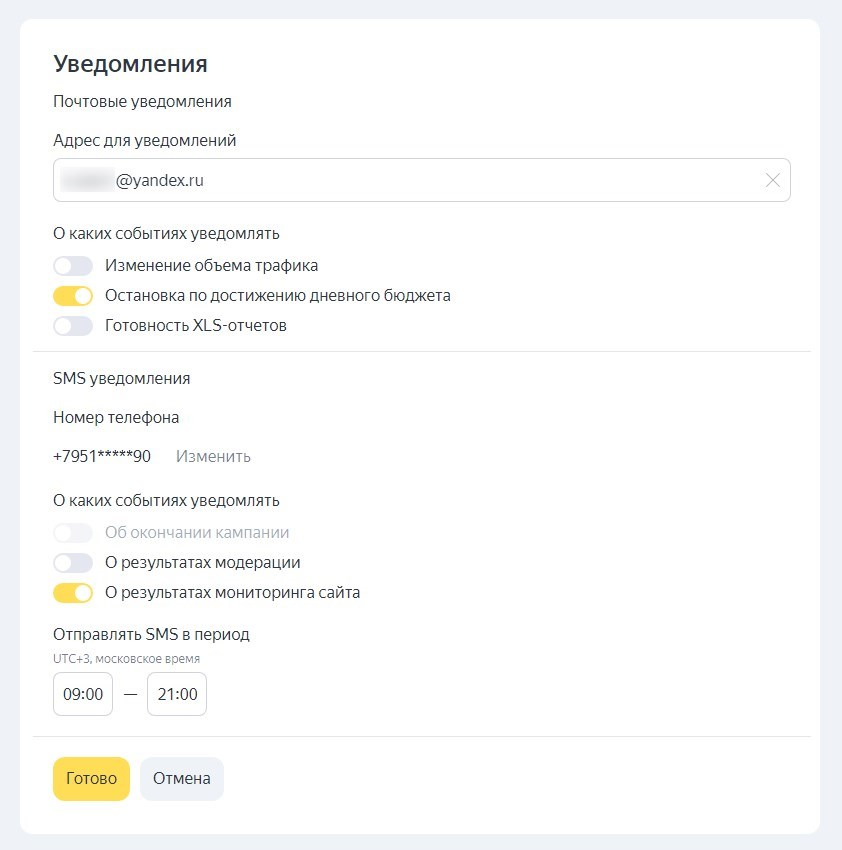The width and height of the screenshot is (842, 850).
Task: Click the 'Уведомления' dialog heading
Action: pos(130,64)
